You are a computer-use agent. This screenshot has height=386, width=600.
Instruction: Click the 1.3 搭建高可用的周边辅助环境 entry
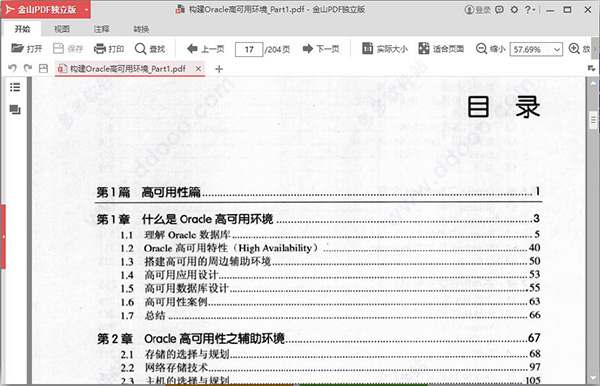330,261
